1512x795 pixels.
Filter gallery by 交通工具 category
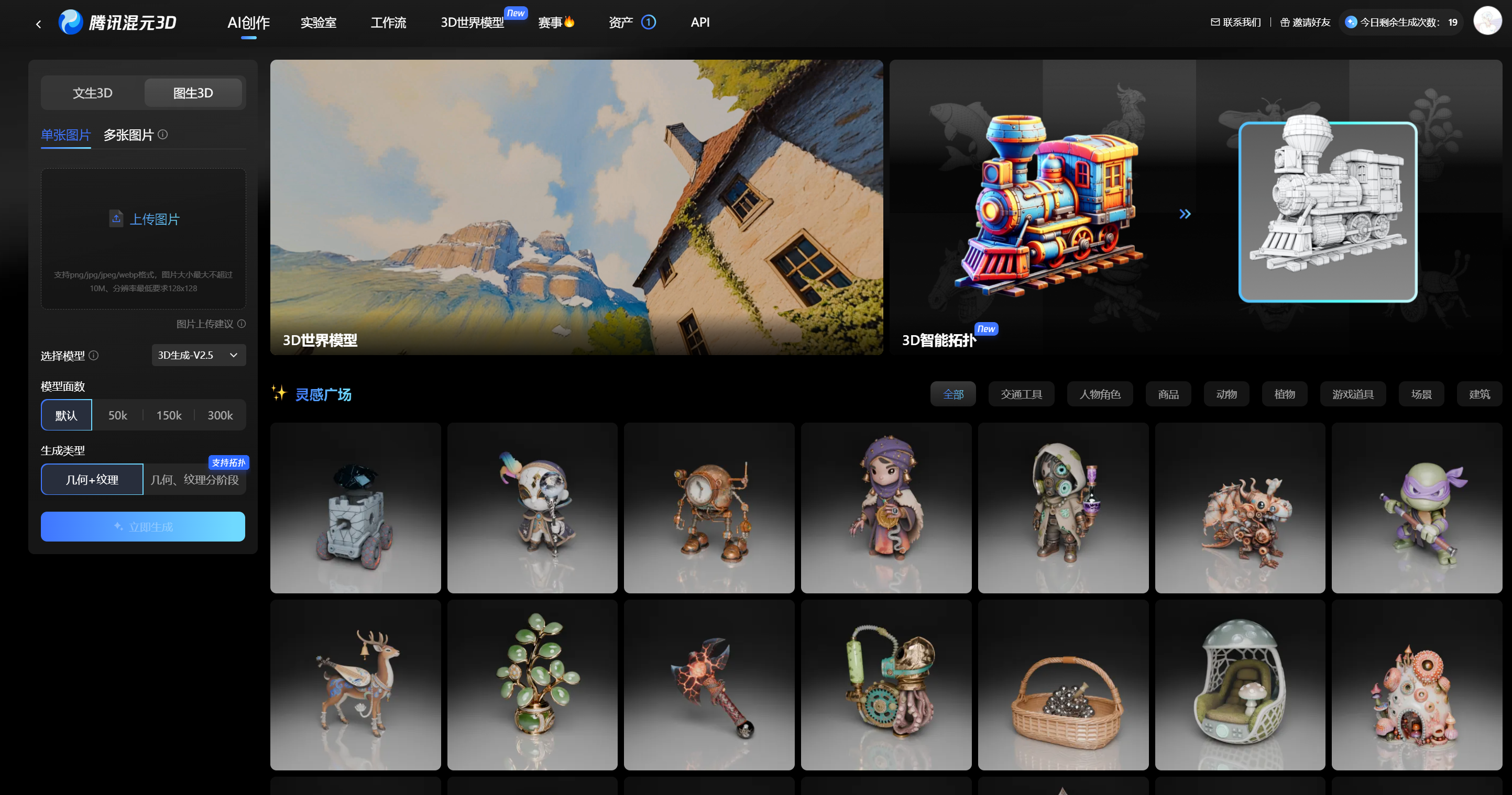point(1021,394)
